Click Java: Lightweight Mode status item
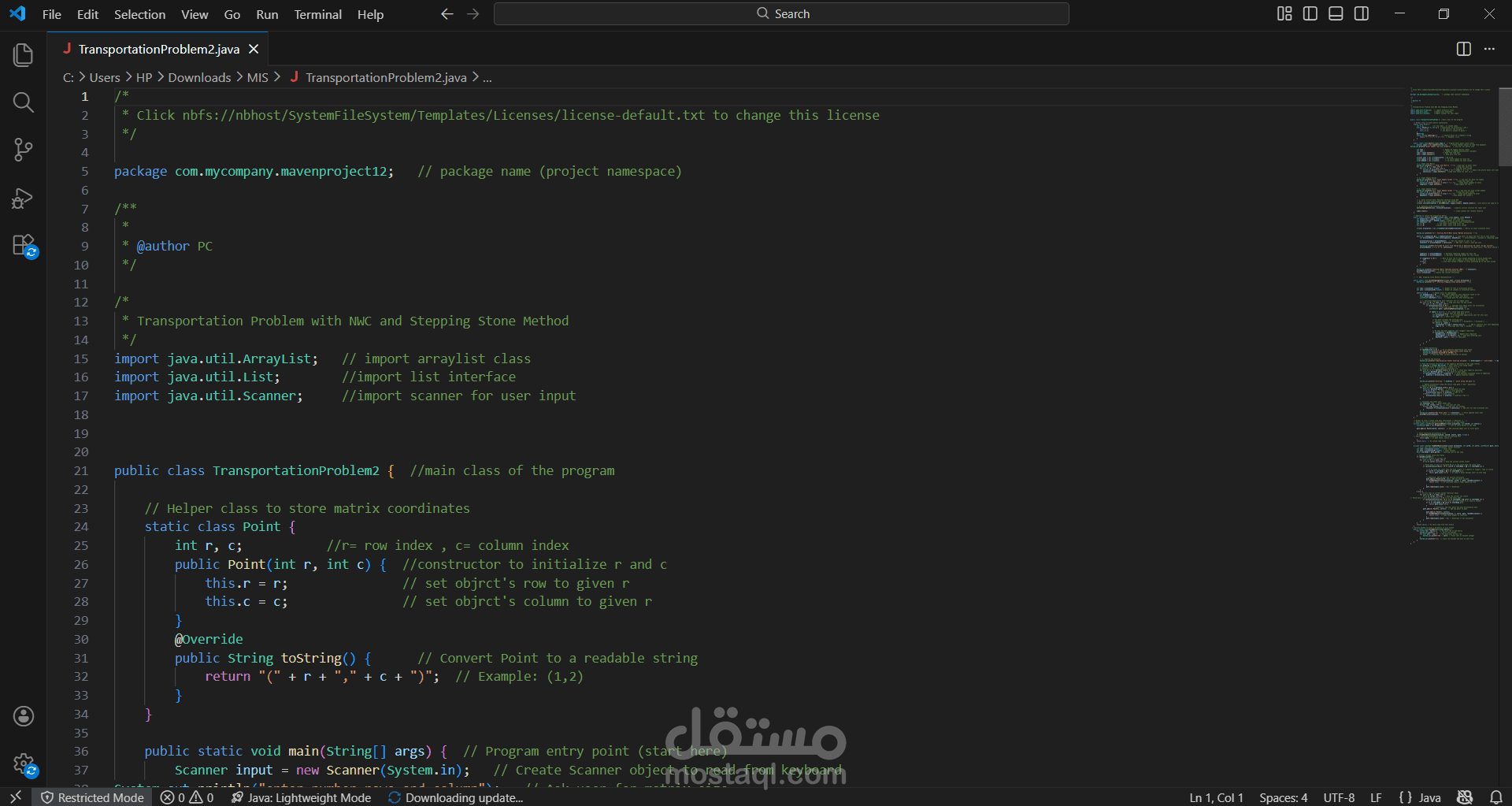Image resolution: width=1512 pixels, height=806 pixels. click(x=301, y=797)
